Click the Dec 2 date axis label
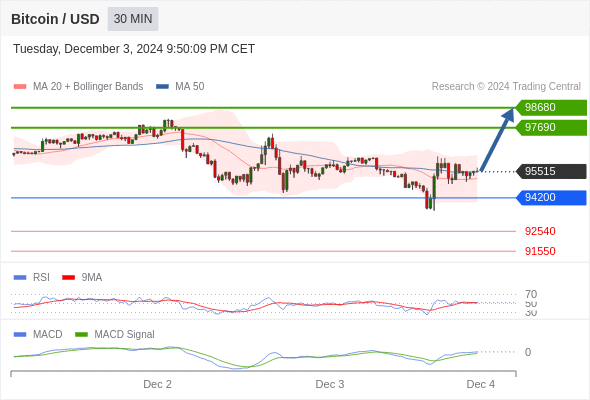The width and height of the screenshot is (590, 400). 157,384
